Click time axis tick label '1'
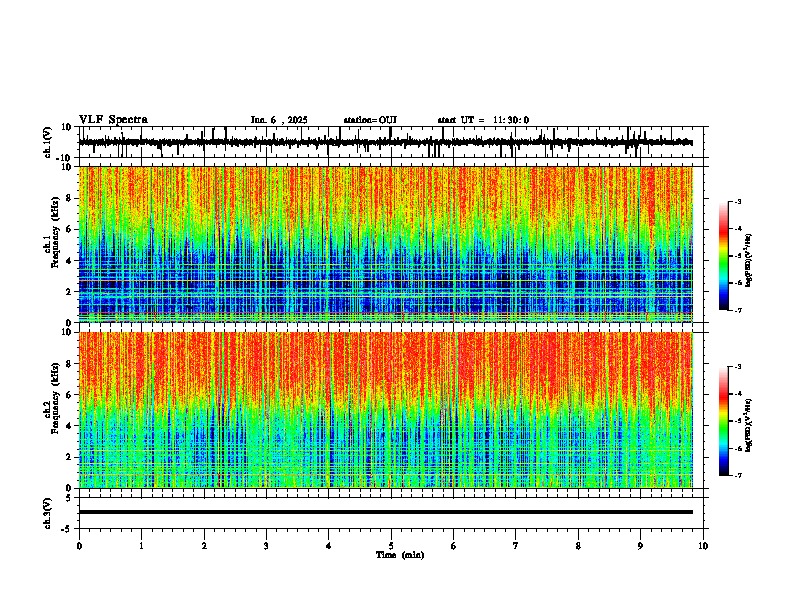This screenshot has width=792, height=612. [141, 546]
